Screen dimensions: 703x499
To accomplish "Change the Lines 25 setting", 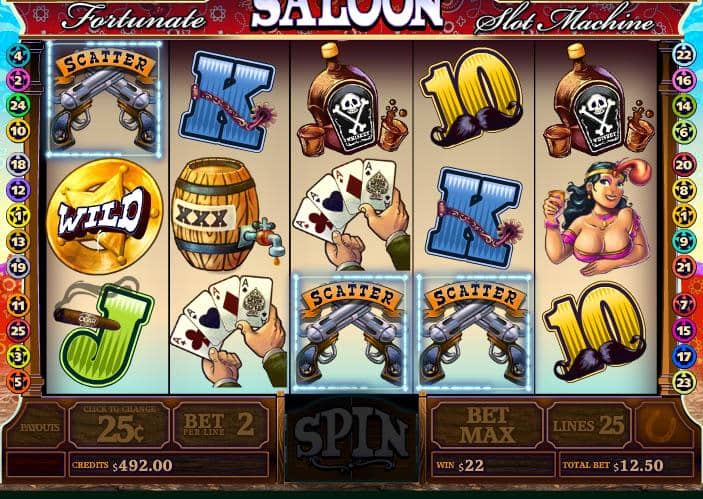I will [x=589, y=425].
